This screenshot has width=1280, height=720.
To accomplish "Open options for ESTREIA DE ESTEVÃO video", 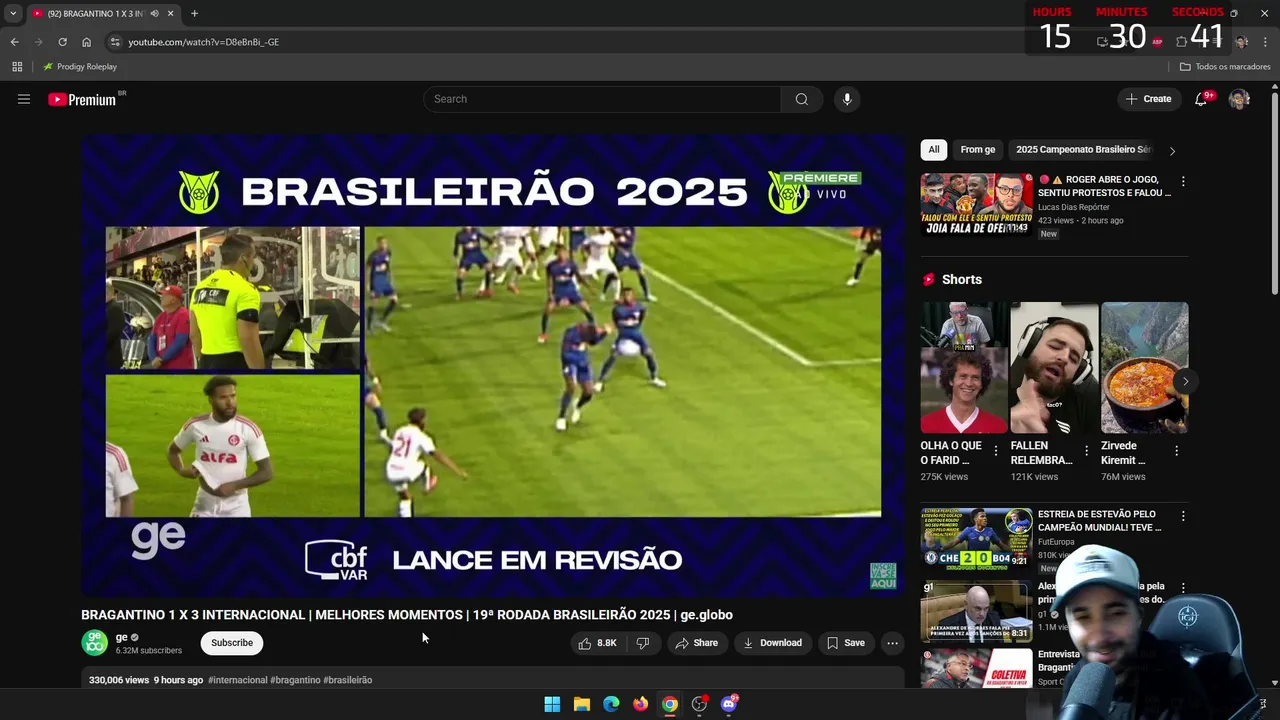I will click(1183, 516).
